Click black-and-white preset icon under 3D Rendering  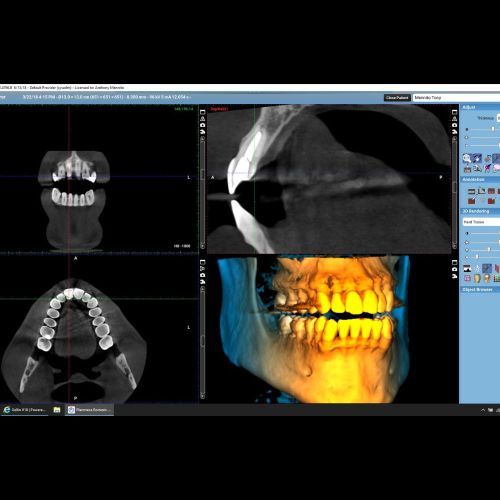click(x=467, y=269)
